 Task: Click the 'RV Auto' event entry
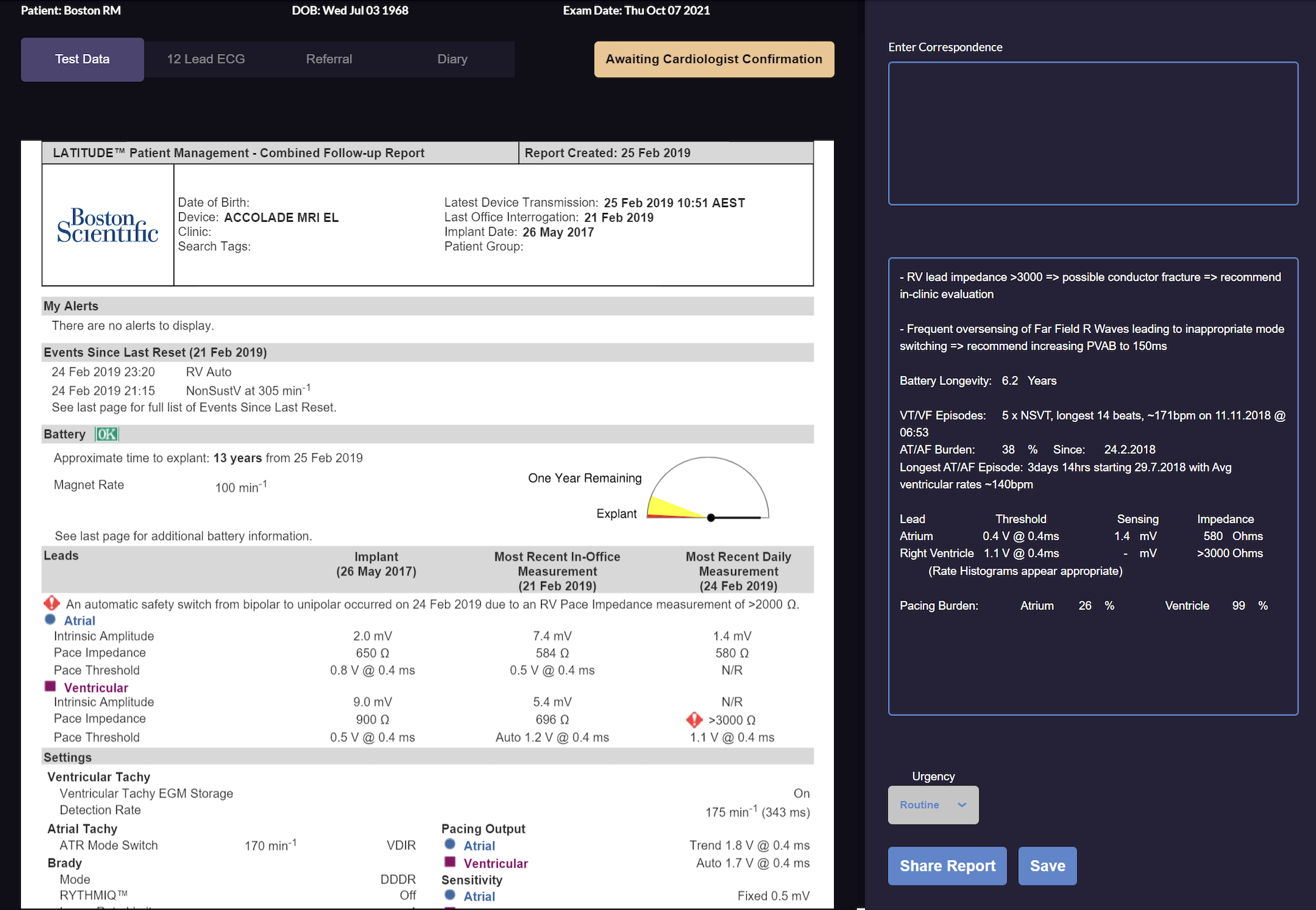[x=209, y=372]
